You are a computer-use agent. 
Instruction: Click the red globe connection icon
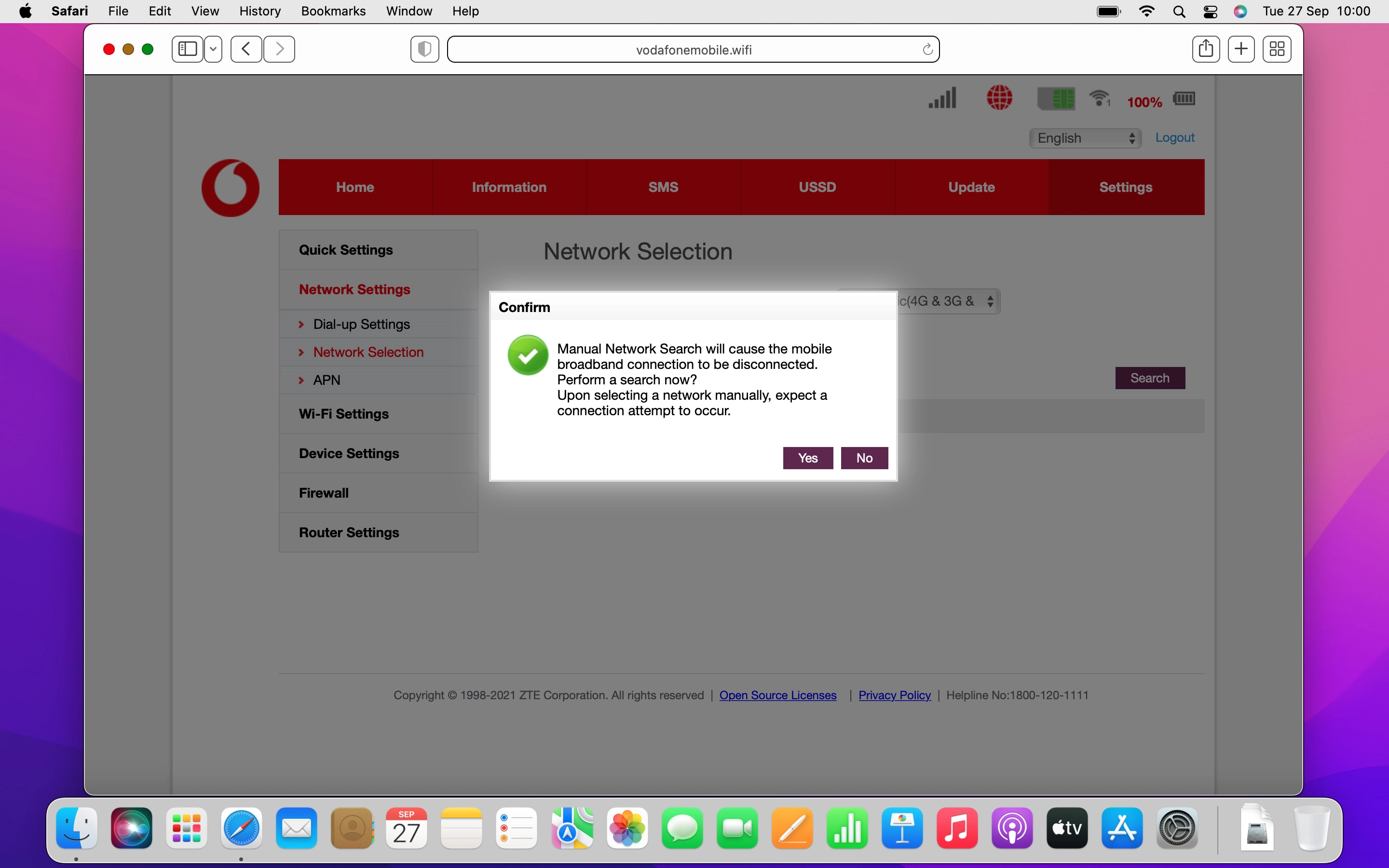(x=999, y=98)
